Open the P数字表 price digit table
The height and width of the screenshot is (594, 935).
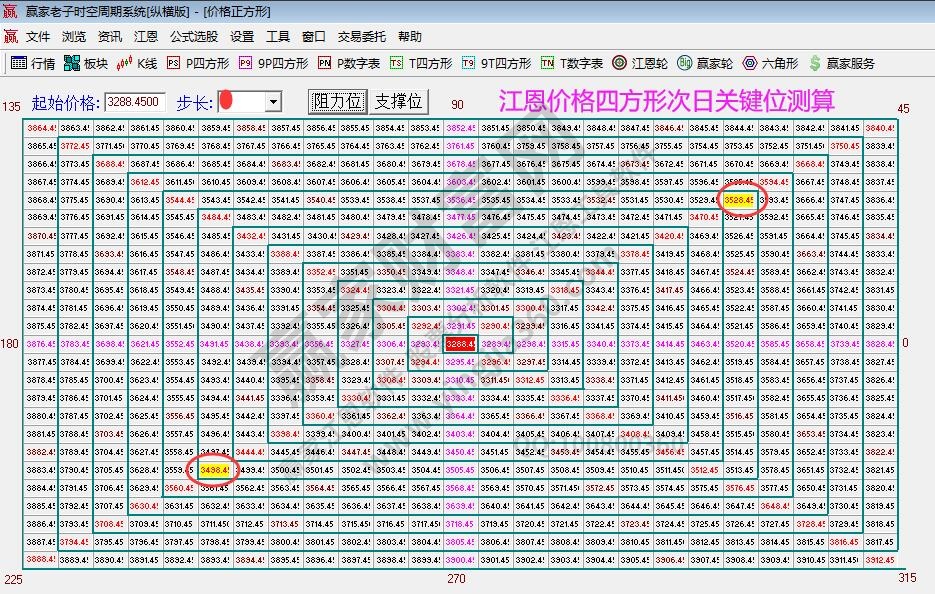click(350, 62)
